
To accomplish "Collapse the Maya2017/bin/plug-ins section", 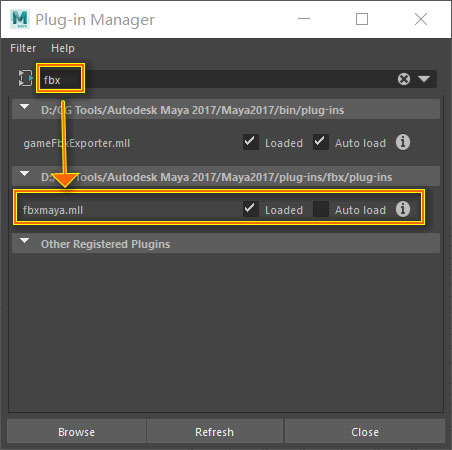I will coord(24,107).
